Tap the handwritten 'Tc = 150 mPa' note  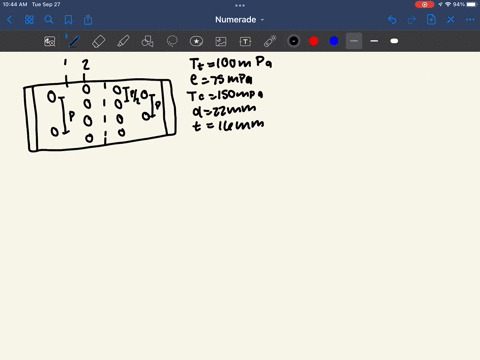tap(225, 95)
